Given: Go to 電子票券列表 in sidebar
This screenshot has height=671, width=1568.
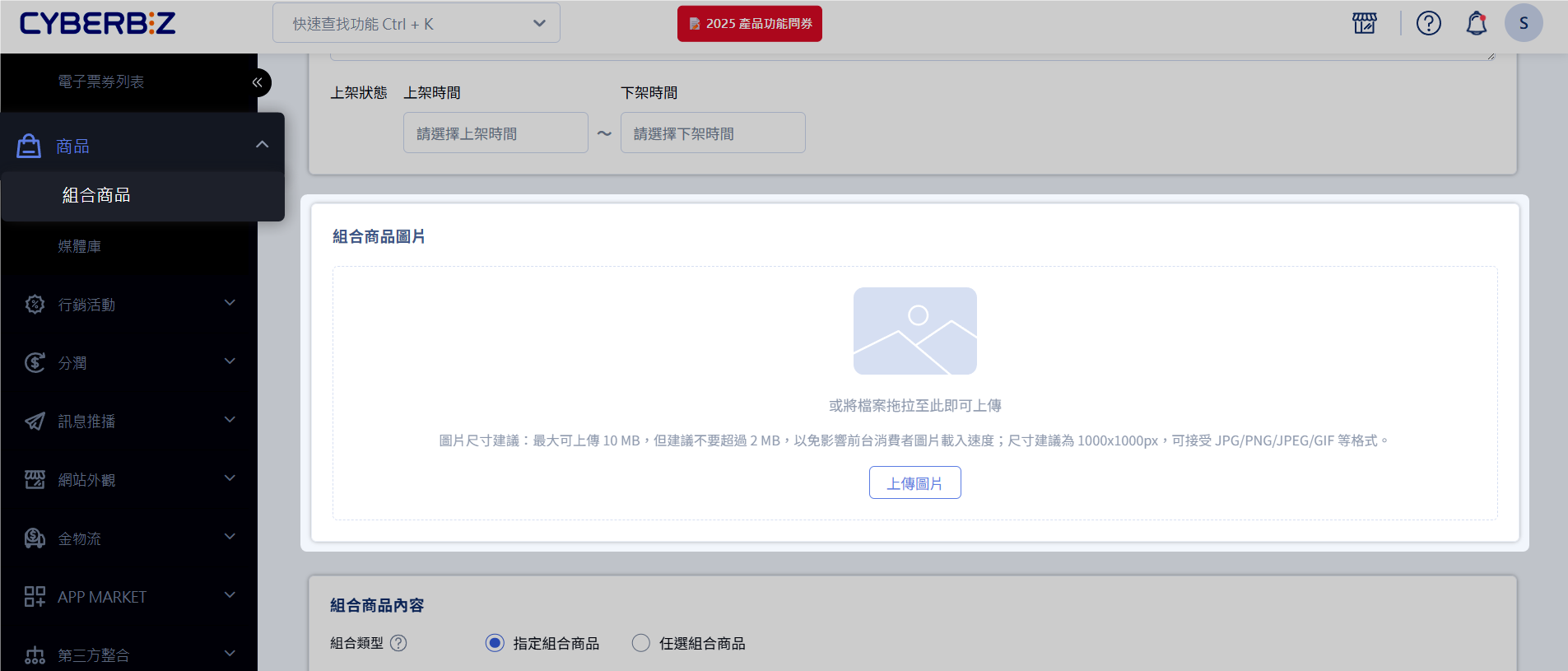Looking at the screenshot, I should point(101,82).
